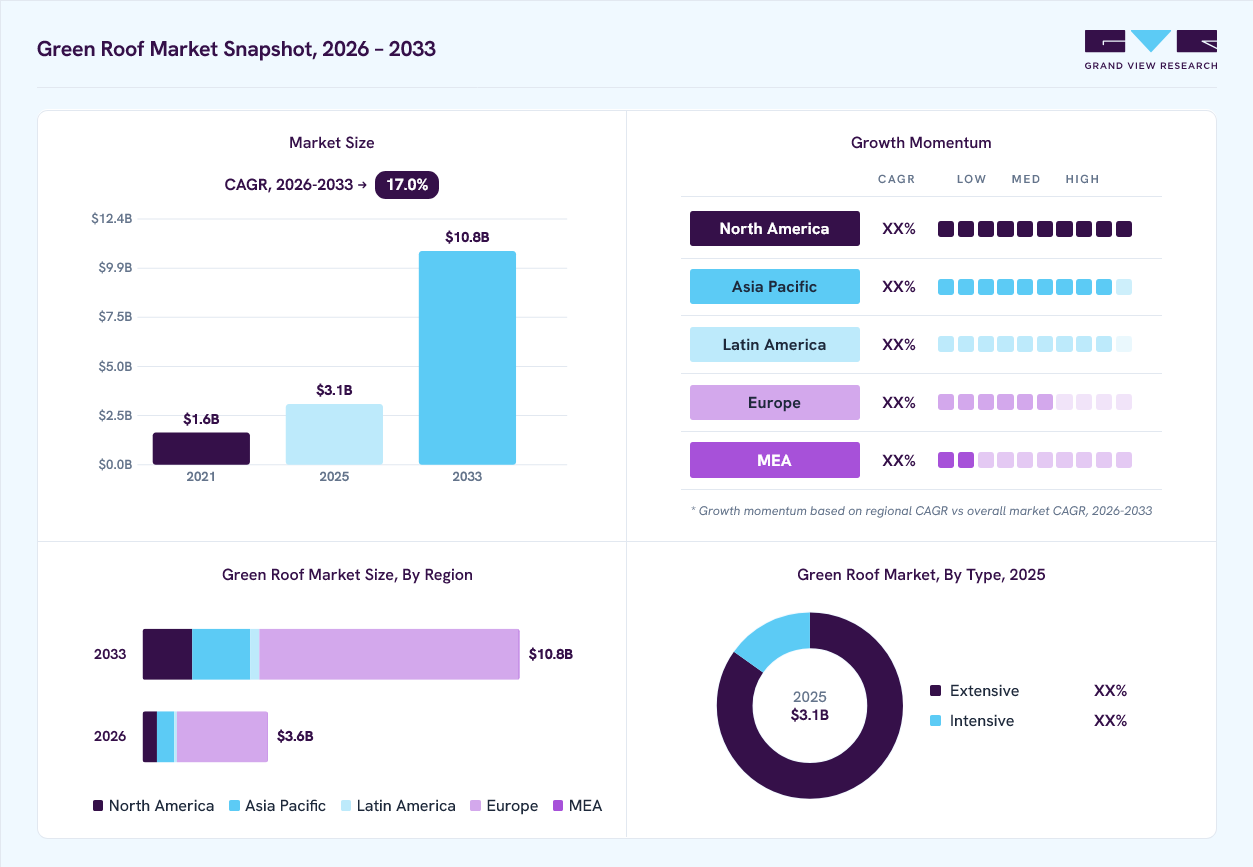Click the Europe legend color swatch
The image size is (1253, 867).
[x=476, y=806]
